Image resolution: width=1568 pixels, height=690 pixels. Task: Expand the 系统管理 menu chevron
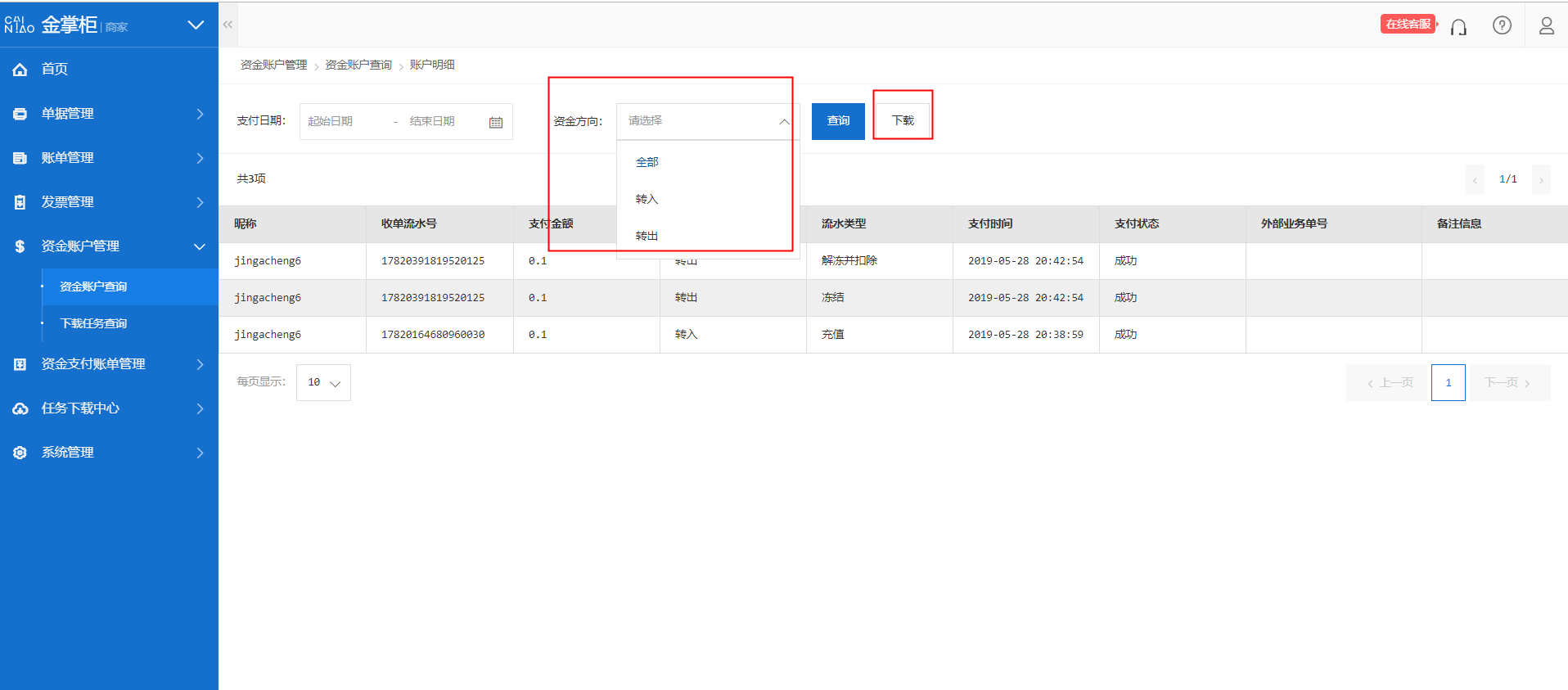coord(201,453)
